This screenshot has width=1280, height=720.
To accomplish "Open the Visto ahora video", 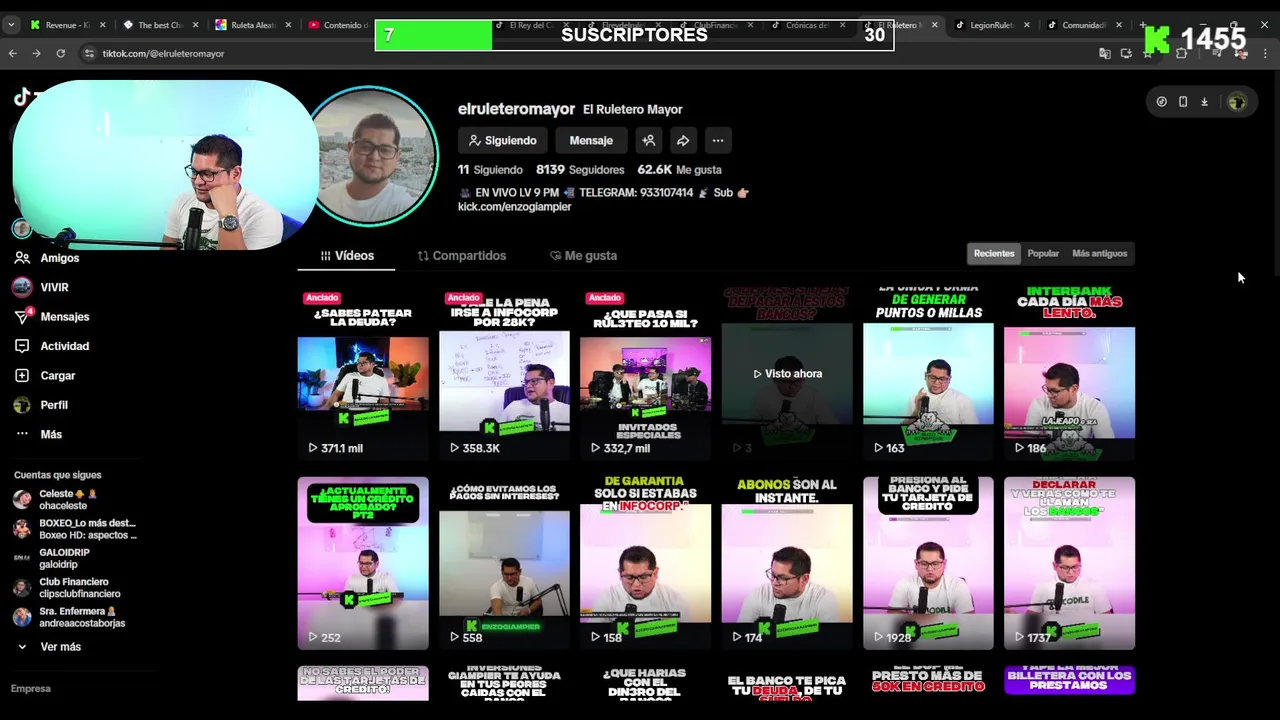I will (787, 373).
